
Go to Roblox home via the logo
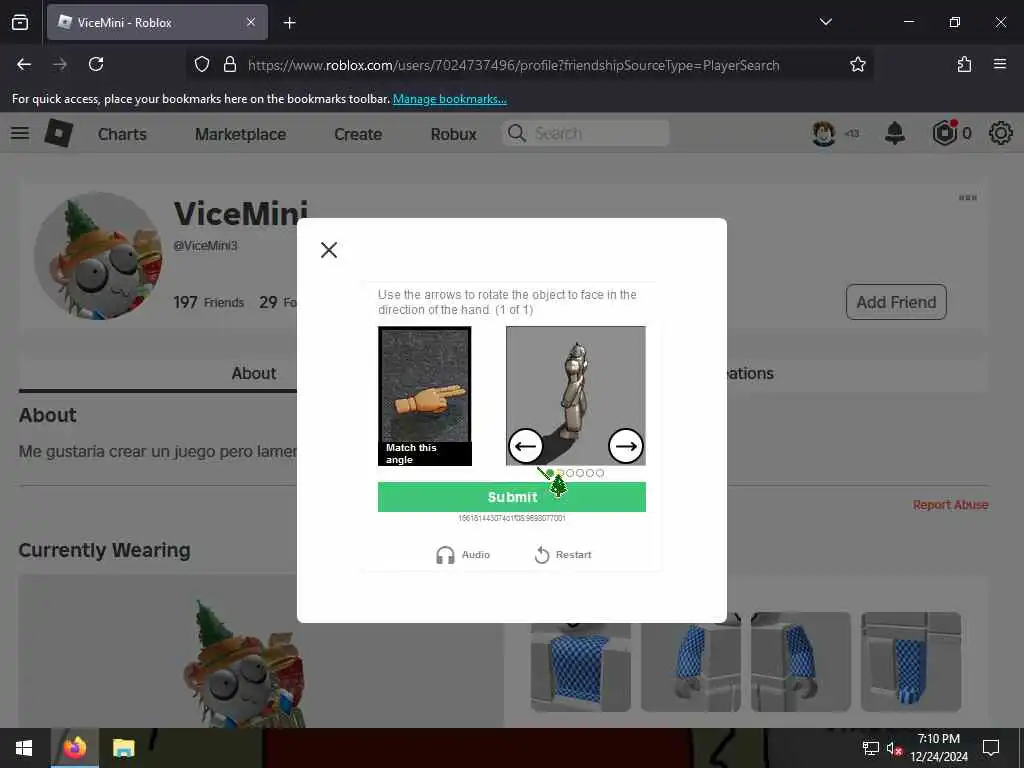click(x=59, y=133)
